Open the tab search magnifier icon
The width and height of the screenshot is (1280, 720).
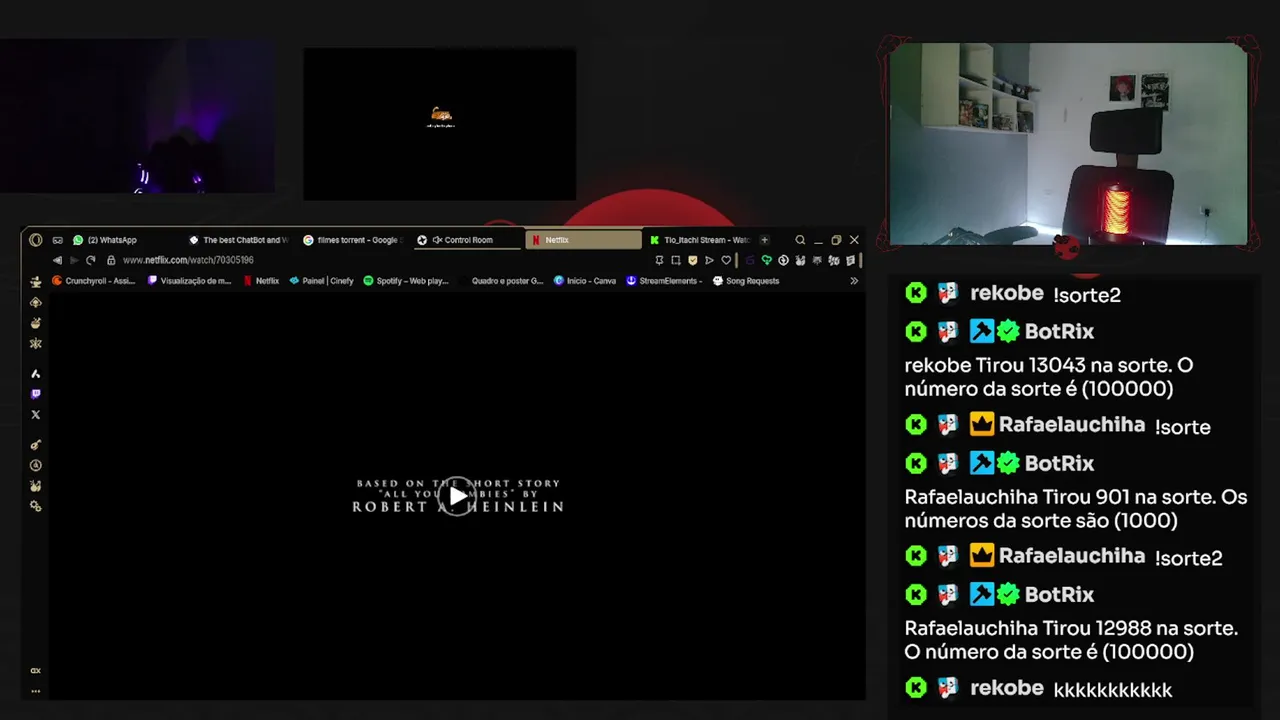click(800, 240)
